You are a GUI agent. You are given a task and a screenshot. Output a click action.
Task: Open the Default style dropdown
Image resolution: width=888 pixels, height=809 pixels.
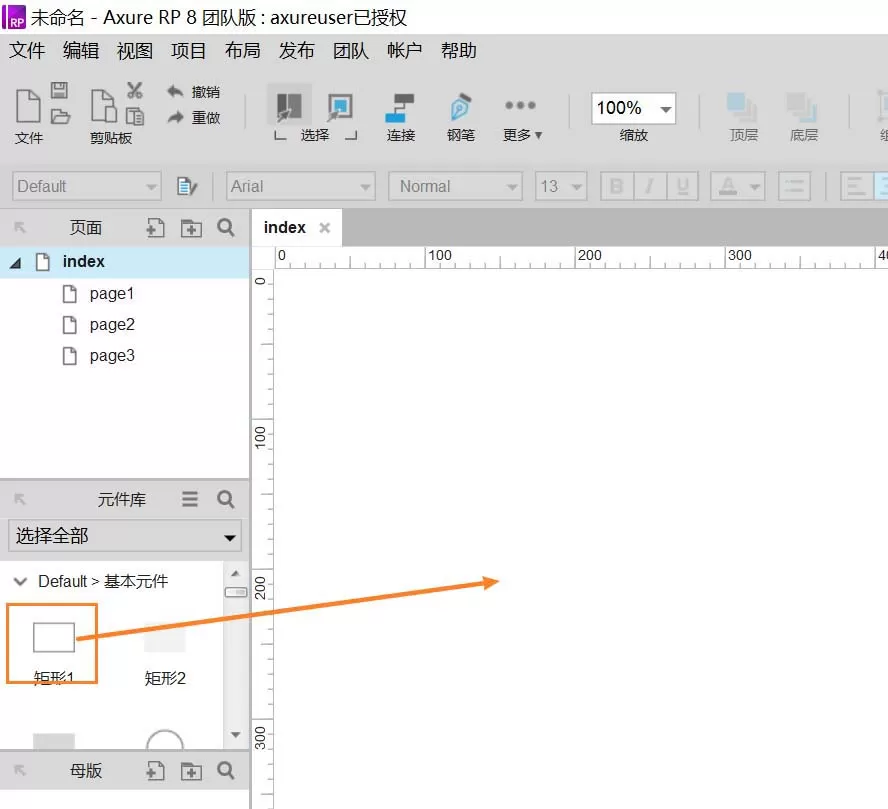click(x=87, y=186)
